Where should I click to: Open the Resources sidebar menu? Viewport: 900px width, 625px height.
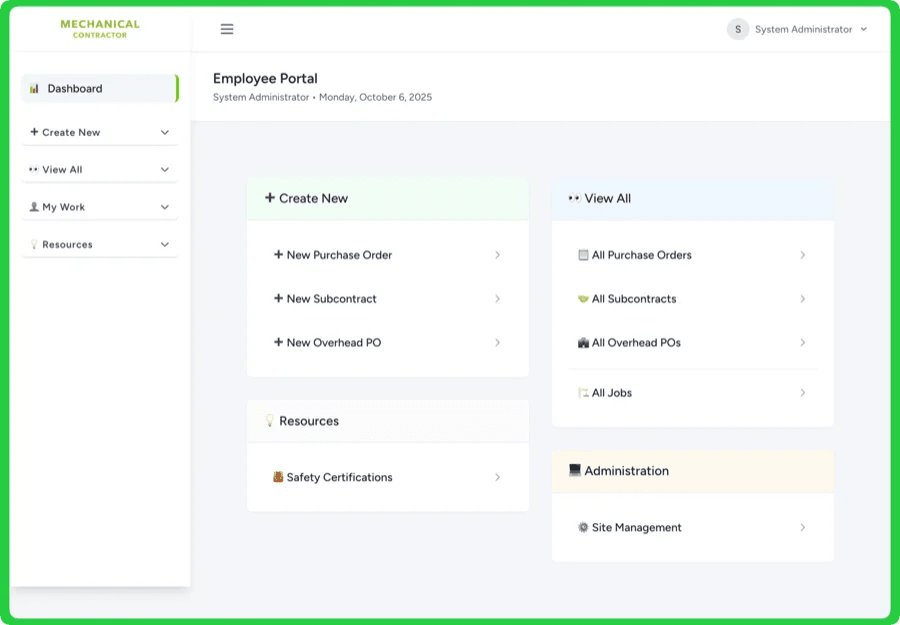pyautogui.click(x=98, y=243)
